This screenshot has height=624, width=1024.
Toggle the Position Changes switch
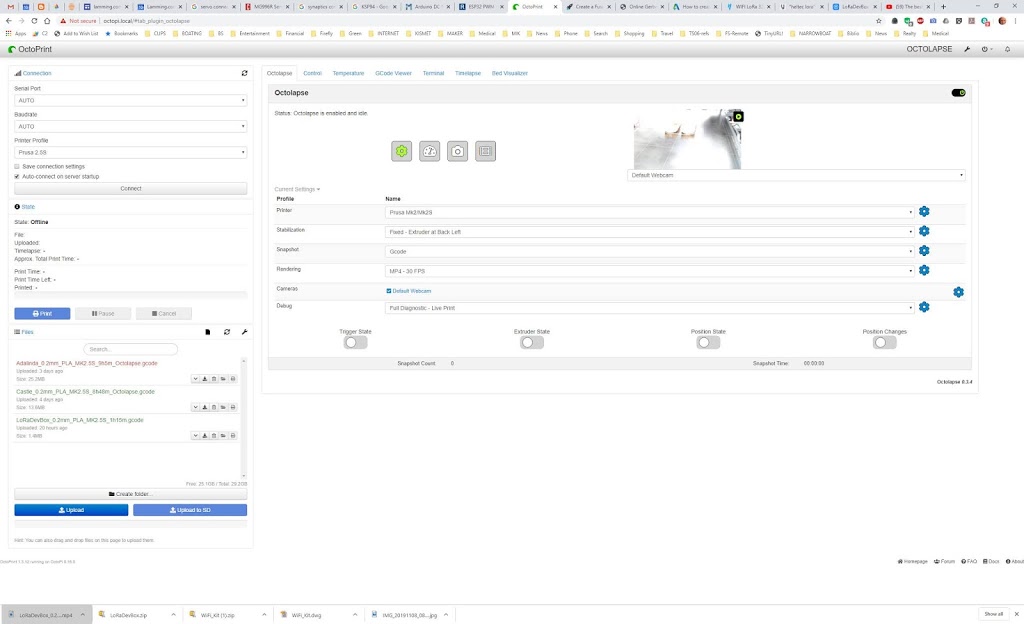(x=884, y=342)
